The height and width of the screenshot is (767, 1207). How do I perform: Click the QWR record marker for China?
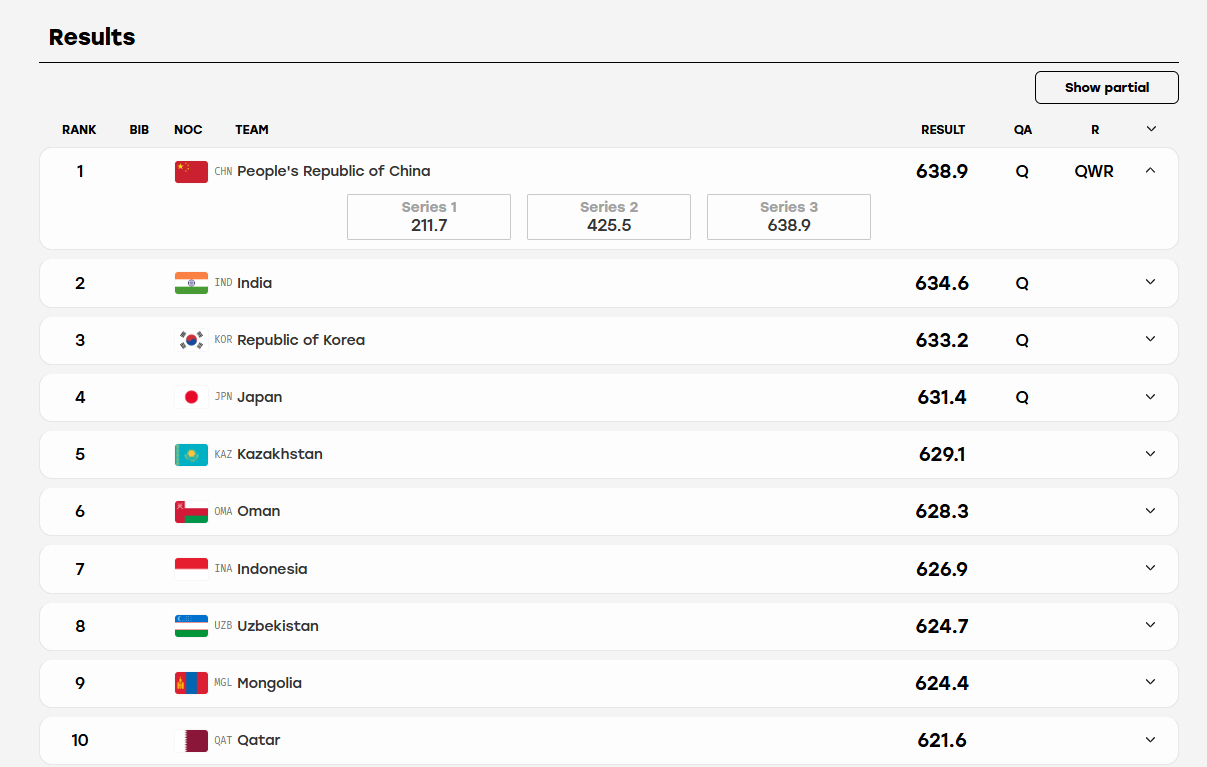click(x=1094, y=171)
